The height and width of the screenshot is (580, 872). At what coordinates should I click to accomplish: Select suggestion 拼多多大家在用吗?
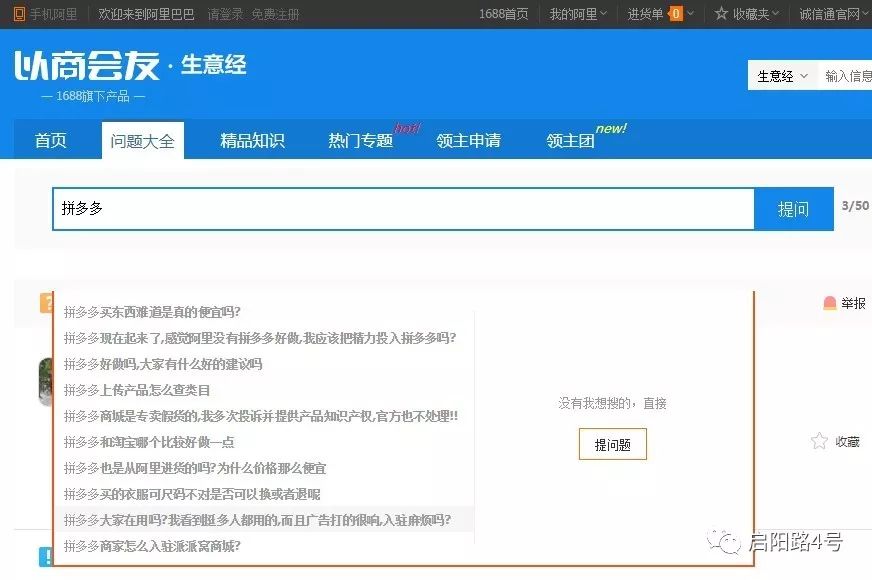(257, 520)
